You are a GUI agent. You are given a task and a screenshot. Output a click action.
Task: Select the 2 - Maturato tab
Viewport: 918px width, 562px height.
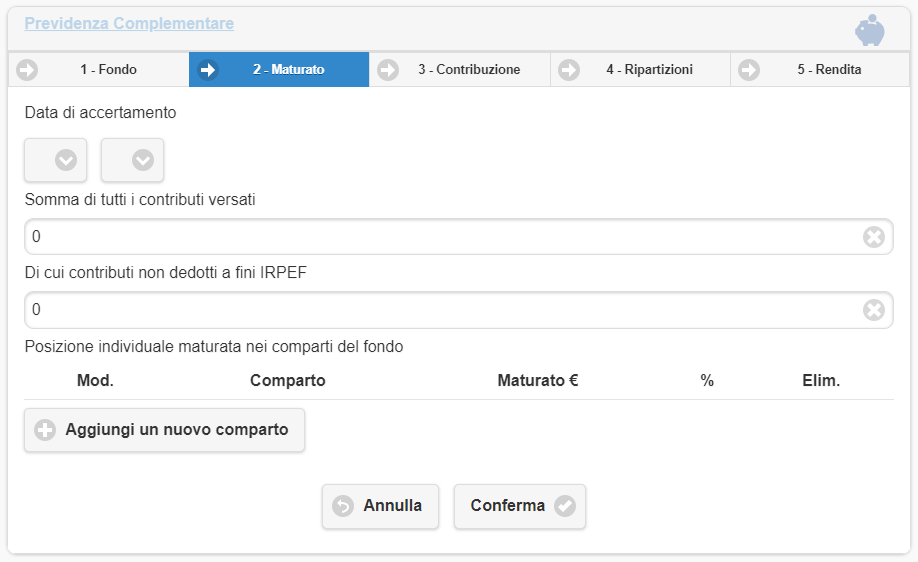tap(279, 70)
